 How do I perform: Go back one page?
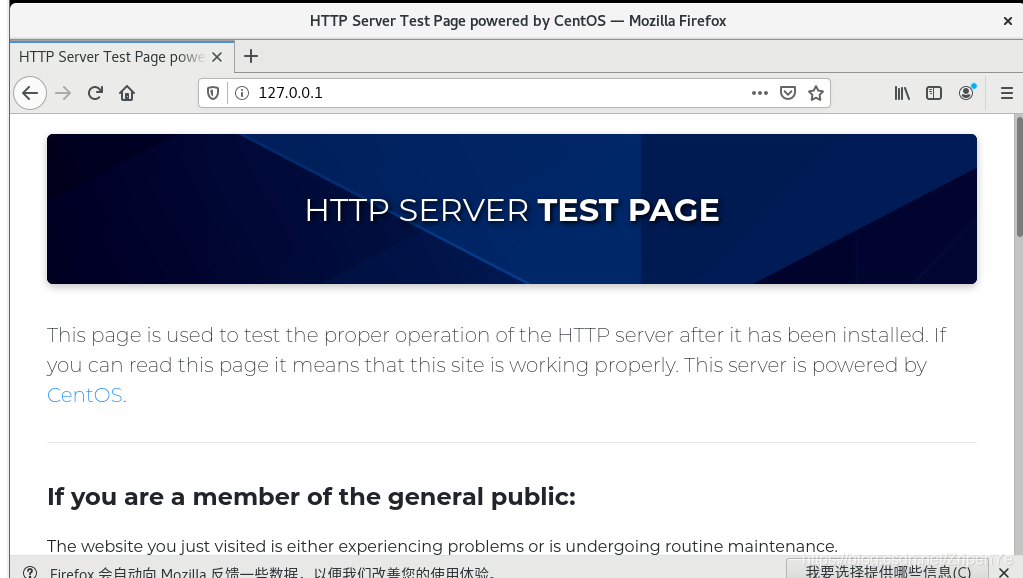coord(30,93)
